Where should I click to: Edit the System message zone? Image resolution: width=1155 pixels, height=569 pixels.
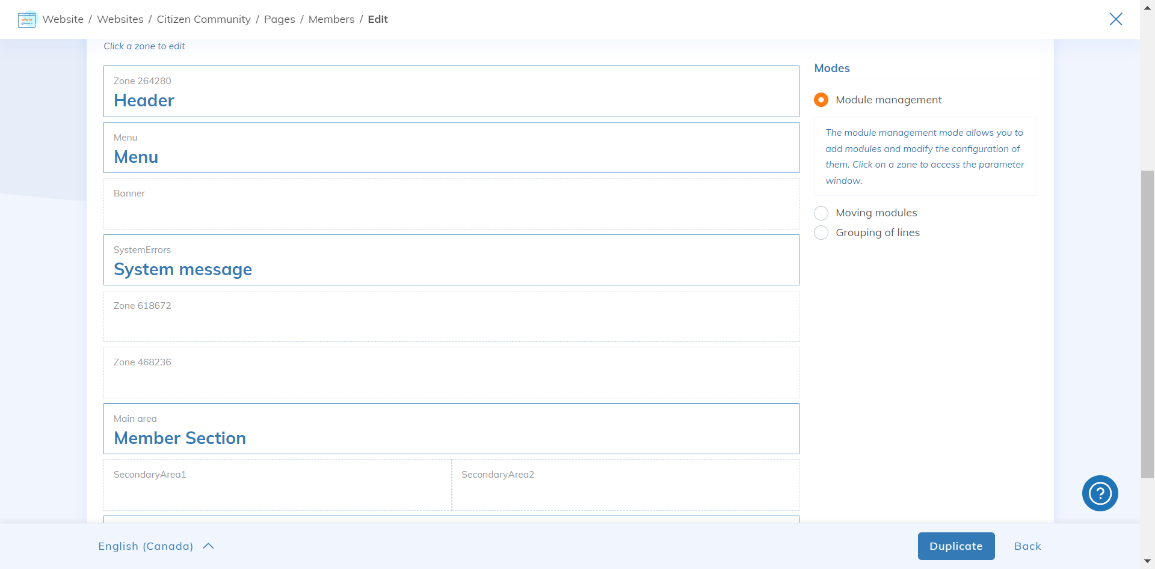451,259
